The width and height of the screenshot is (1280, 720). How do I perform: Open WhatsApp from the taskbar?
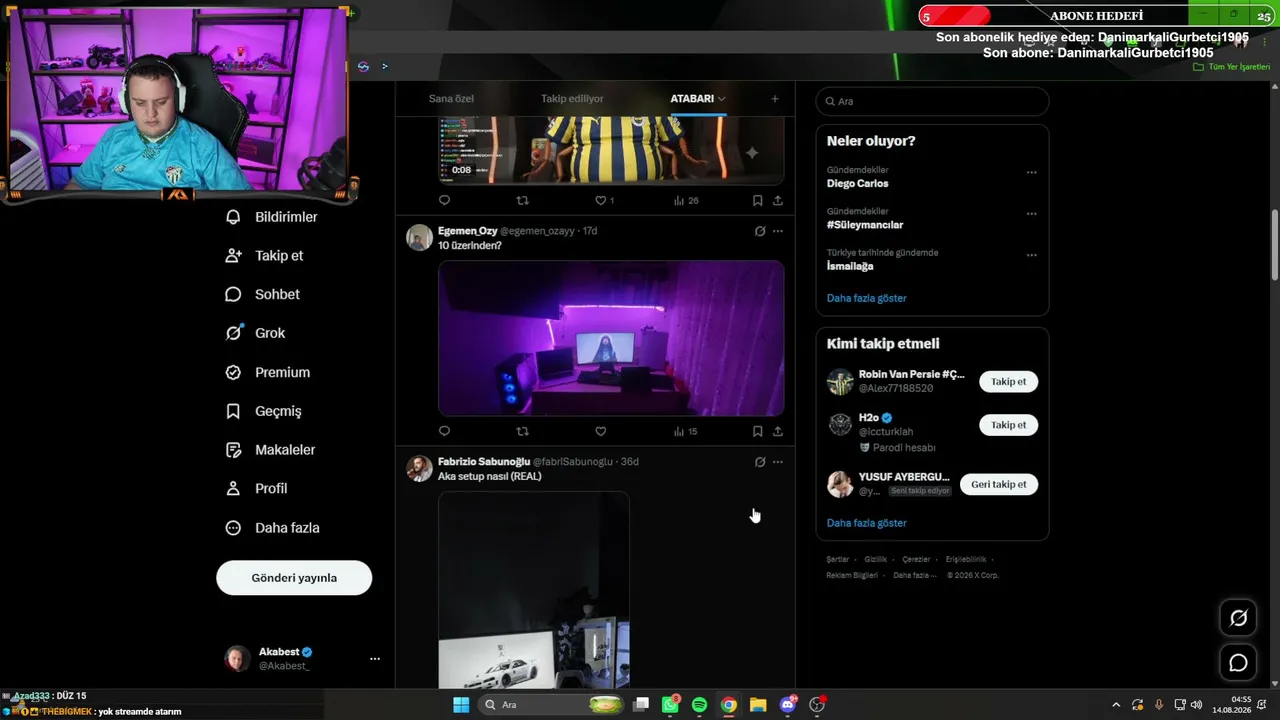pyautogui.click(x=670, y=705)
